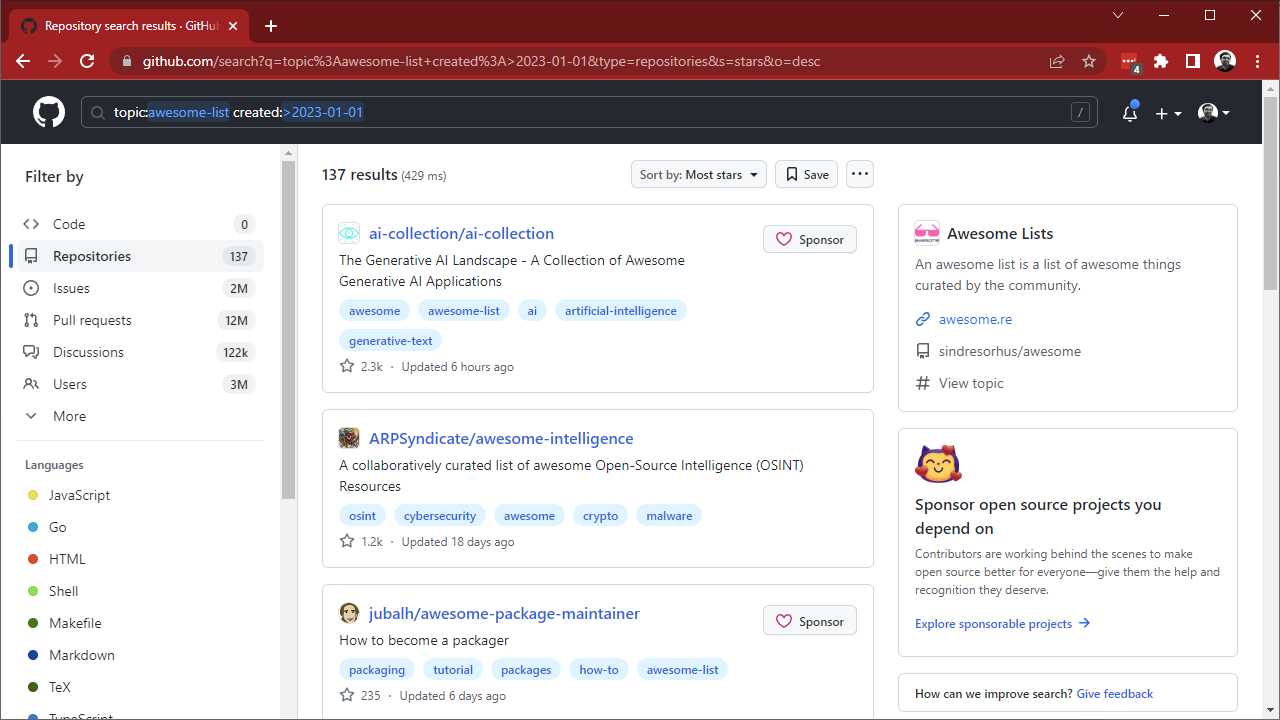Open the red extension with badge 4
The width and height of the screenshot is (1280, 720).
pos(1129,62)
